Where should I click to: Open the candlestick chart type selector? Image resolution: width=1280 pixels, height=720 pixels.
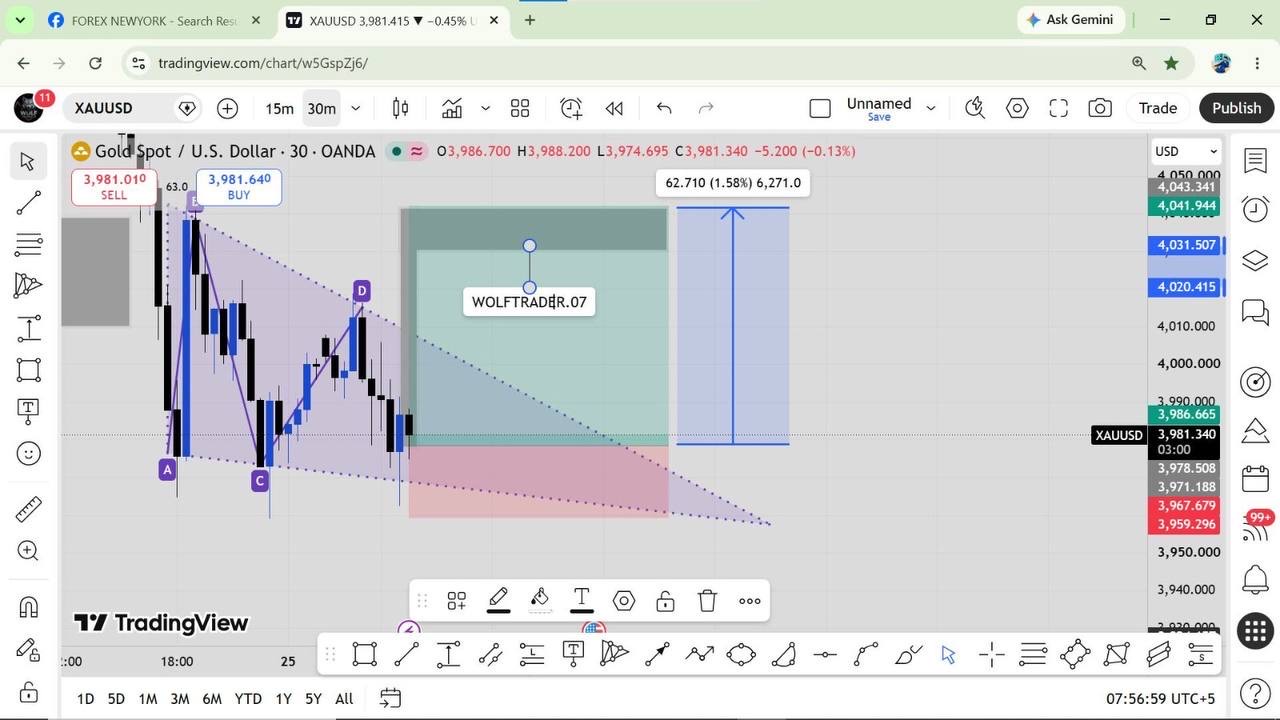[400, 108]
